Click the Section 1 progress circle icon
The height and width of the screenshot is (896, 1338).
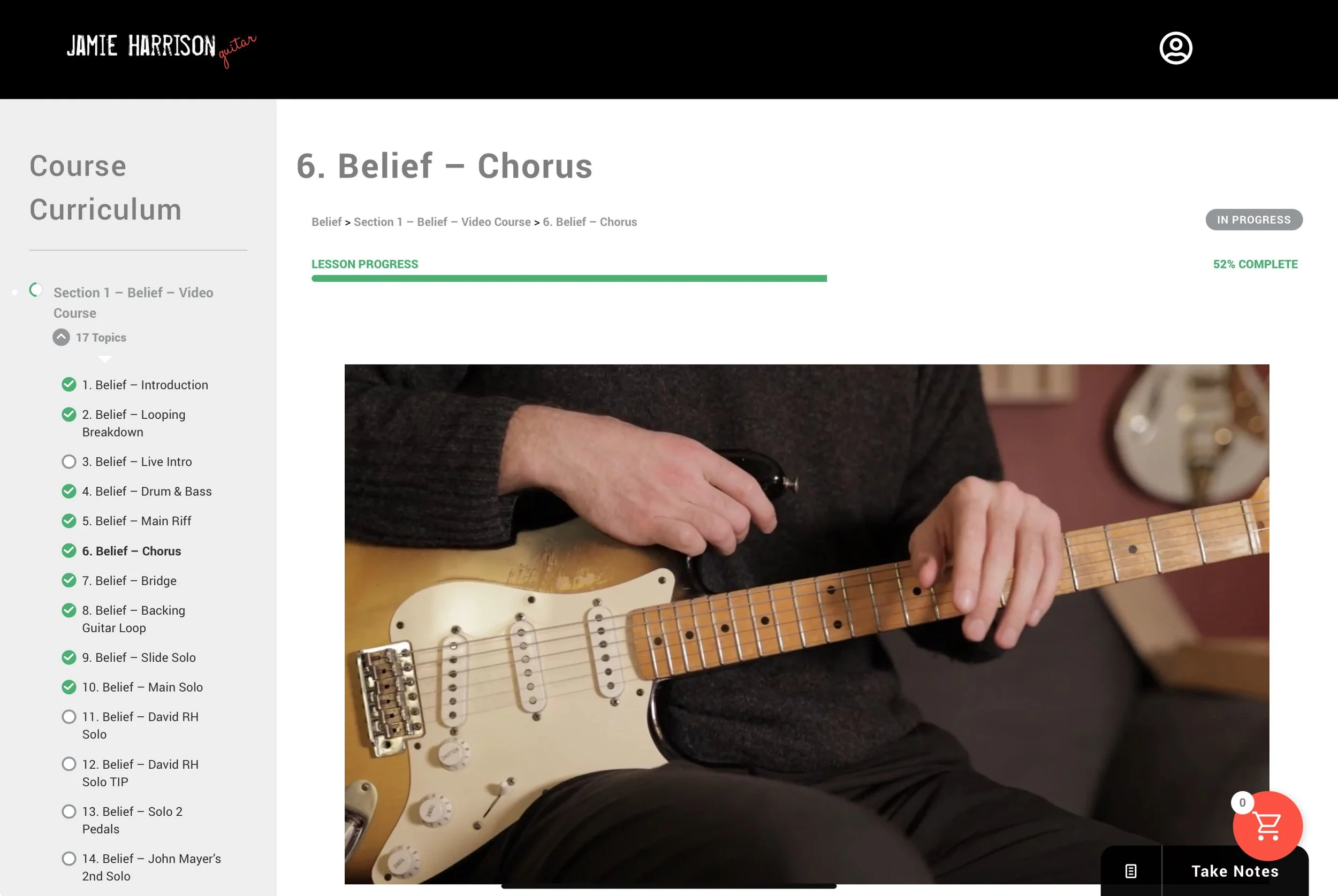(36, 290)
